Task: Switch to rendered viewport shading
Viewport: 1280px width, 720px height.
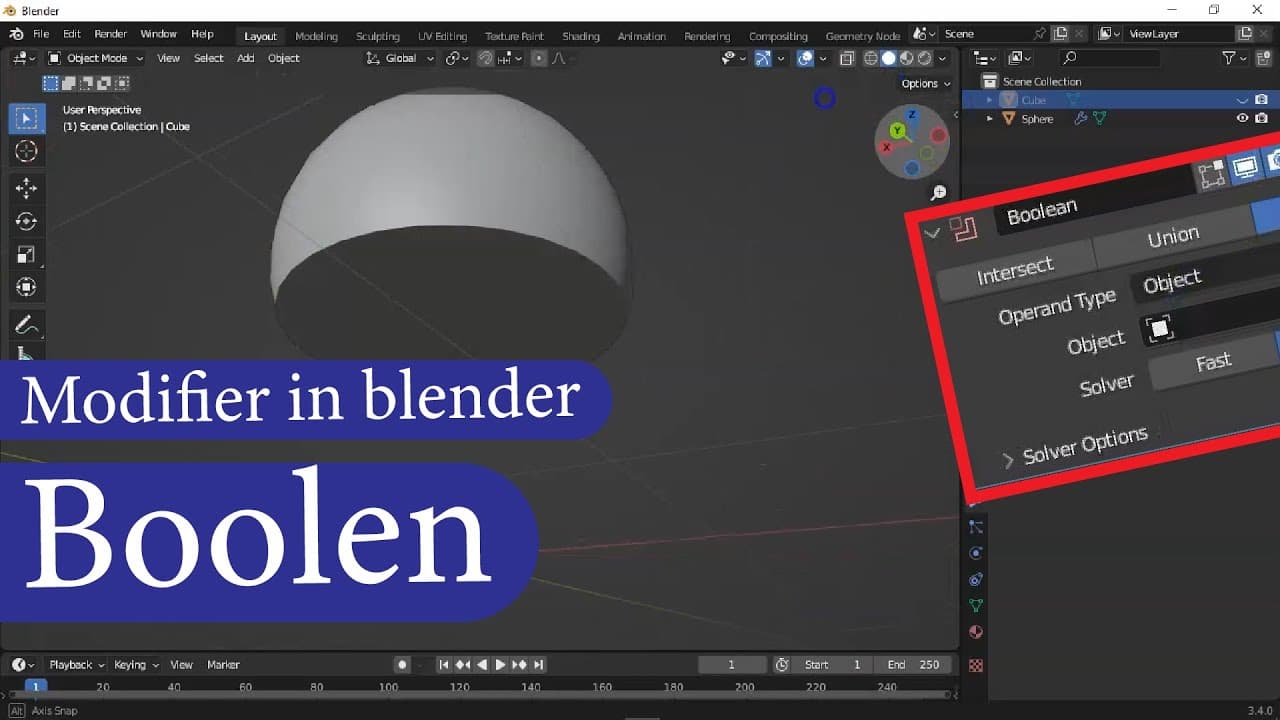Action: point(925,58)
